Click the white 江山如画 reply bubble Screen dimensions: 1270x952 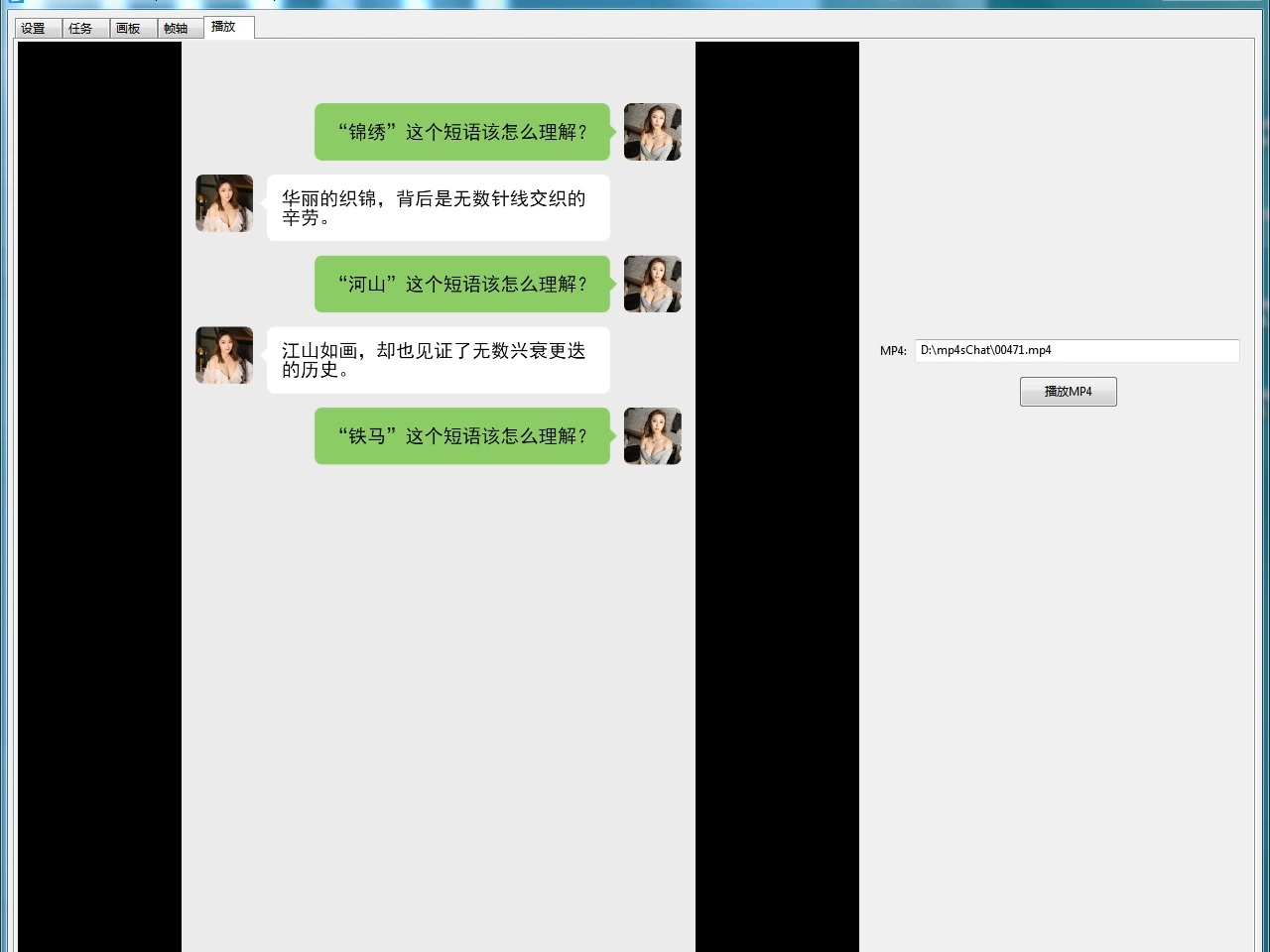click(x=436, y=360)
